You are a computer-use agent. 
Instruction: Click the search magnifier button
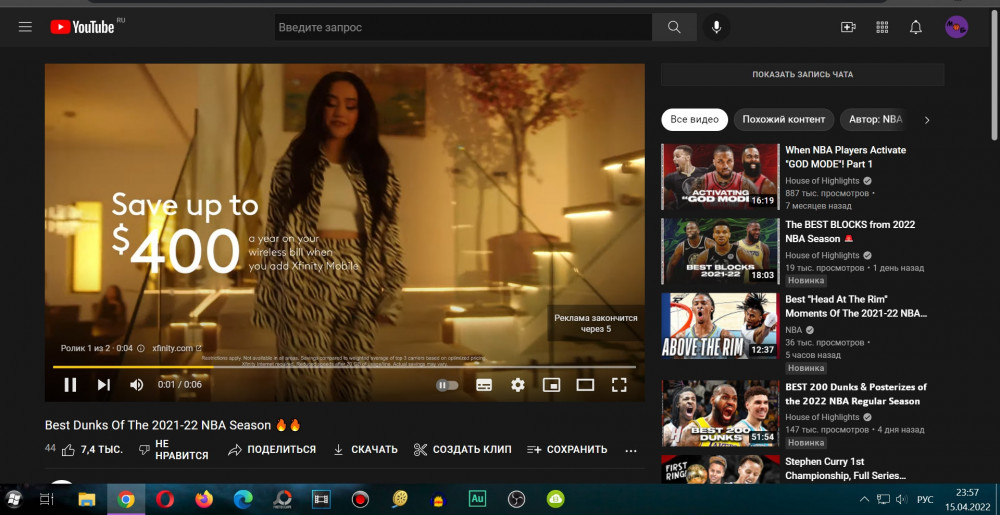click(674, 27)
